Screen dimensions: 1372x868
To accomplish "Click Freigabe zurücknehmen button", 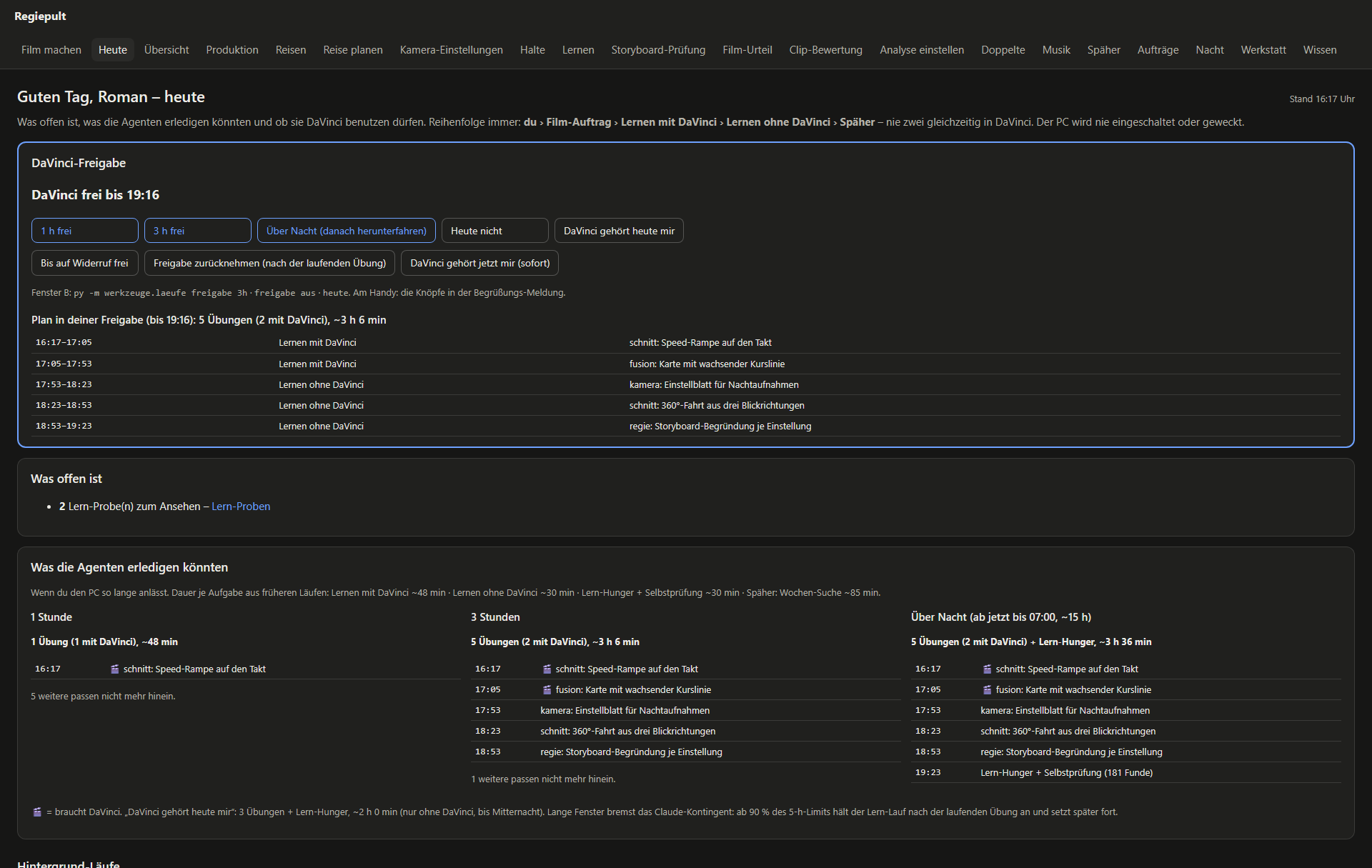I will [270, 263].
